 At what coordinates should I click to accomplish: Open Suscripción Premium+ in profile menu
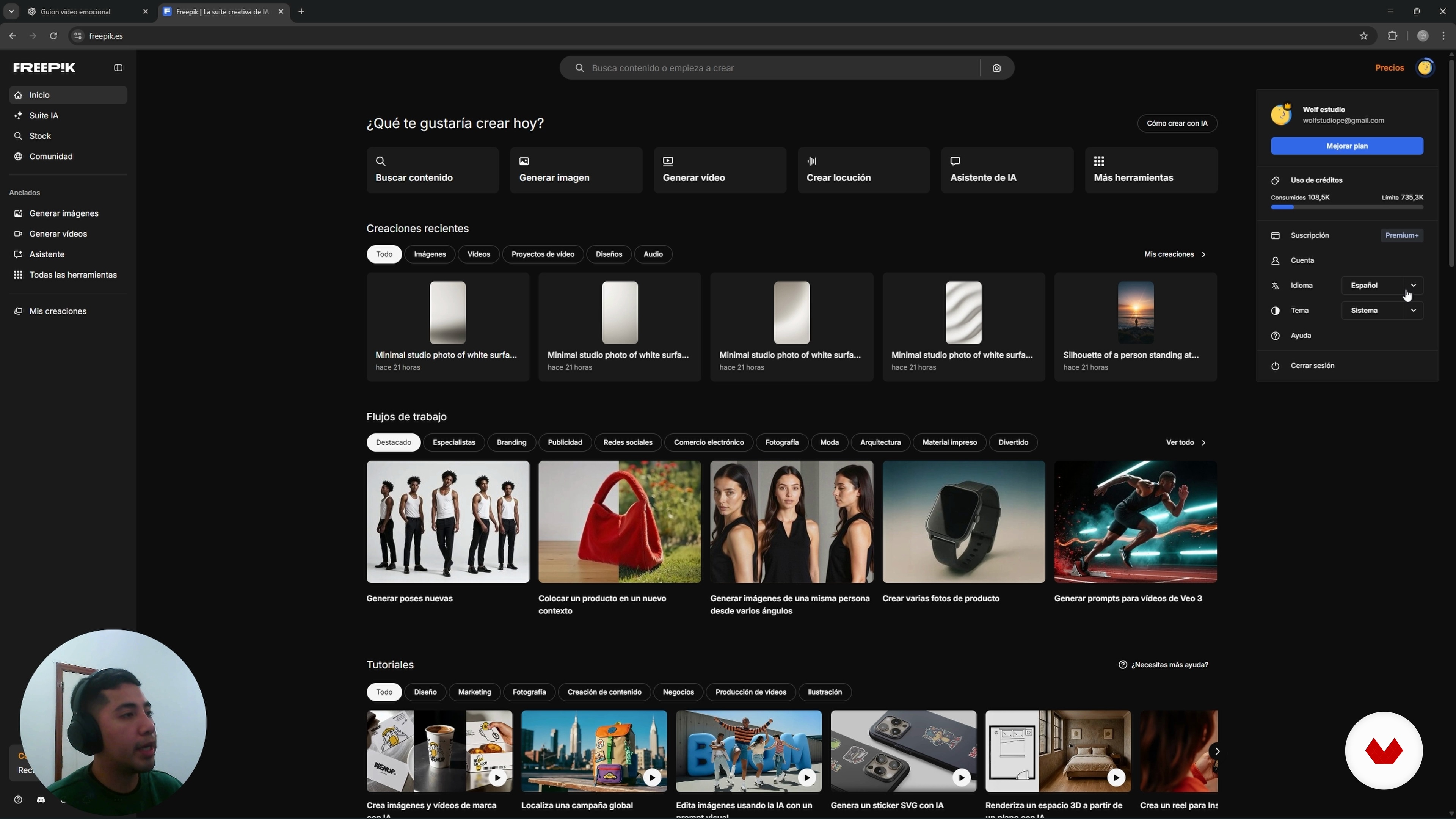click(1347, 235)
